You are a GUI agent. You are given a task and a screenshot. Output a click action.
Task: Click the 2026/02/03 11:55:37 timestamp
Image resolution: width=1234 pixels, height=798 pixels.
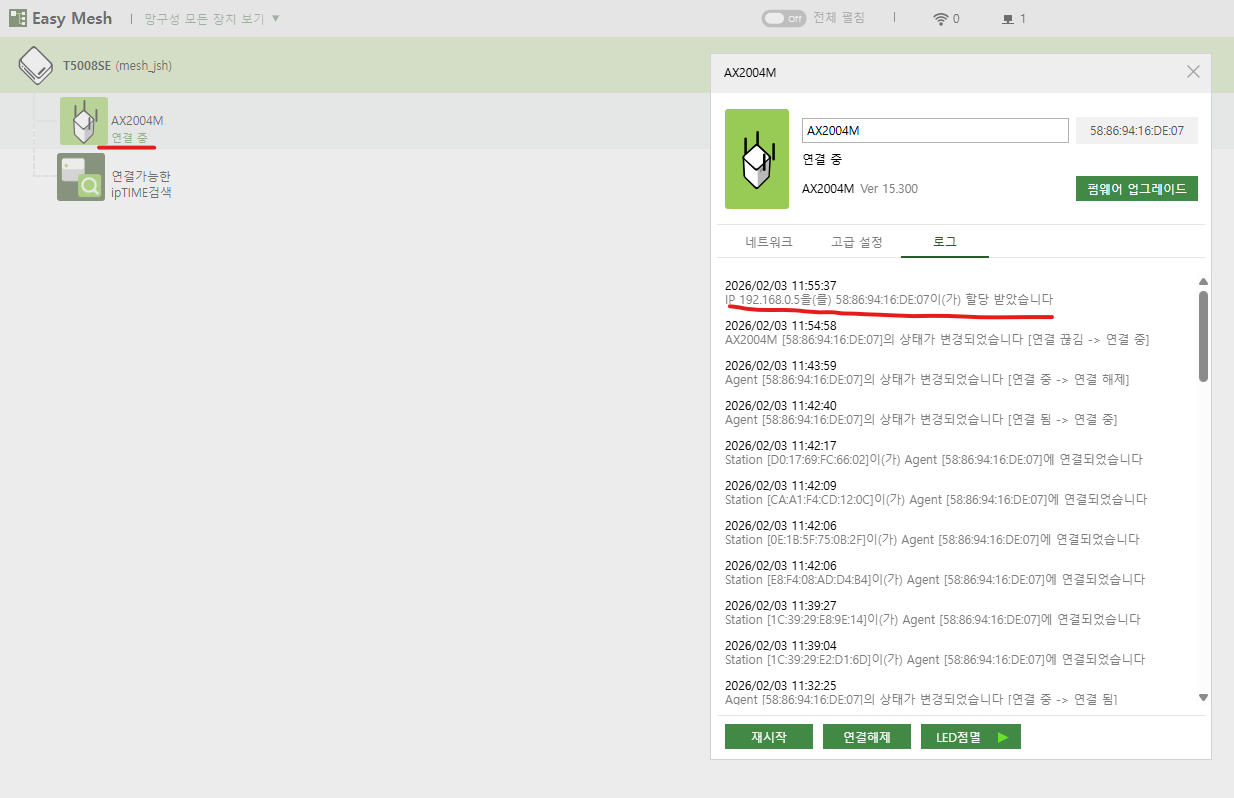pos(781,286)
